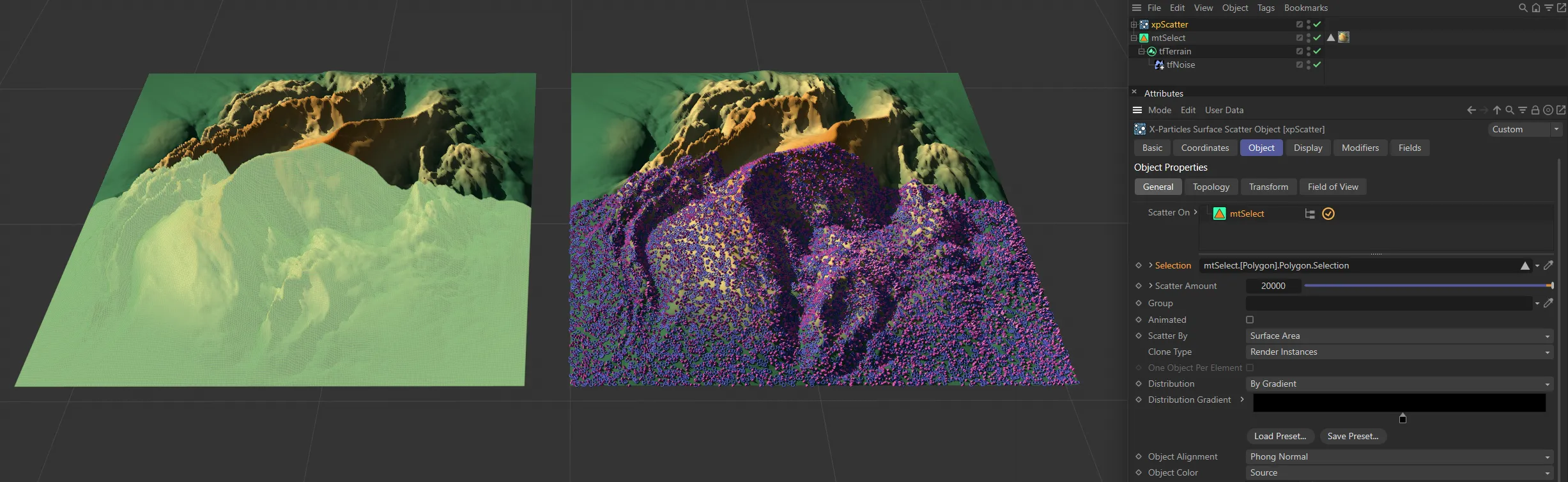Enable the Animated checkbox
The width and height of the screenshot is (1568, 482).
[x=1250, y=320]
